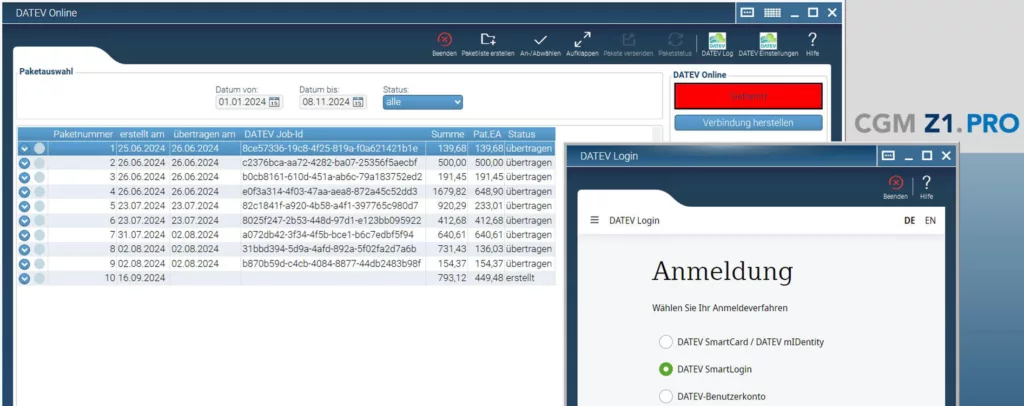
Task: Click date 16.09.2024 in erstellt am column
Action: [143, 278]
